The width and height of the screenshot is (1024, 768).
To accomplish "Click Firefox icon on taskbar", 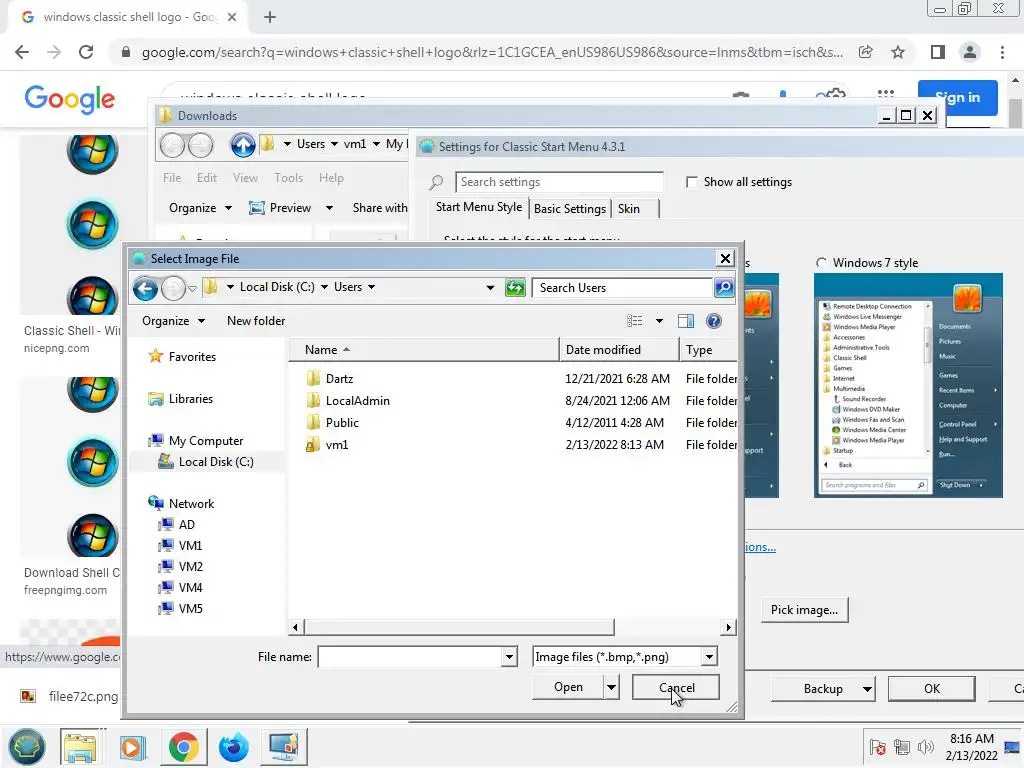I will (x=233, y=747).
